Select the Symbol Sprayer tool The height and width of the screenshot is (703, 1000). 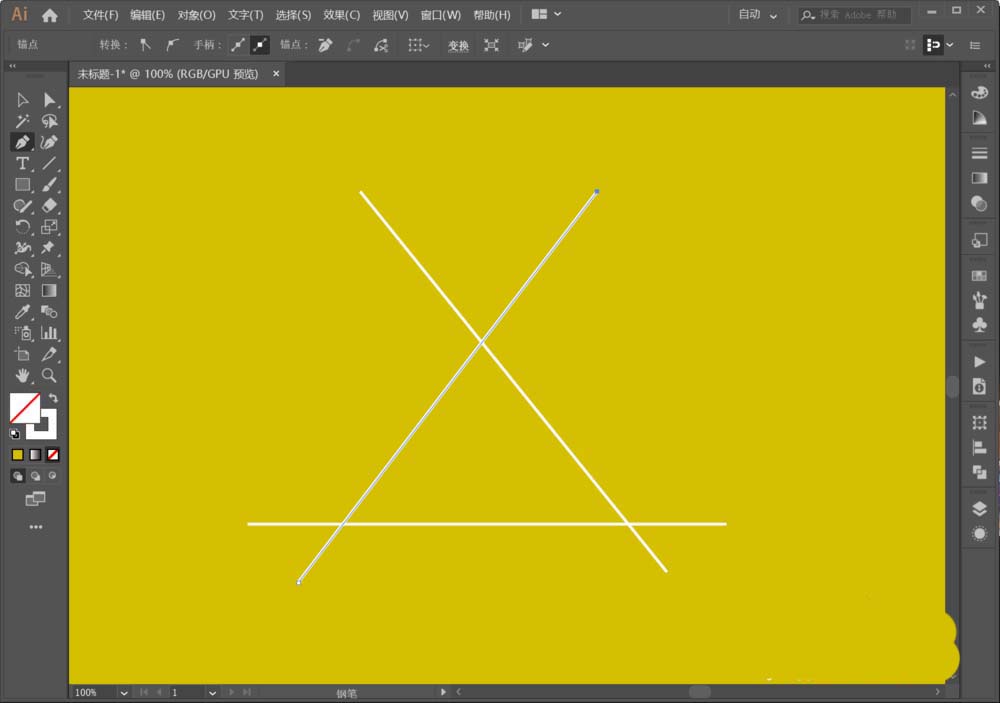[x=22, y=333]
